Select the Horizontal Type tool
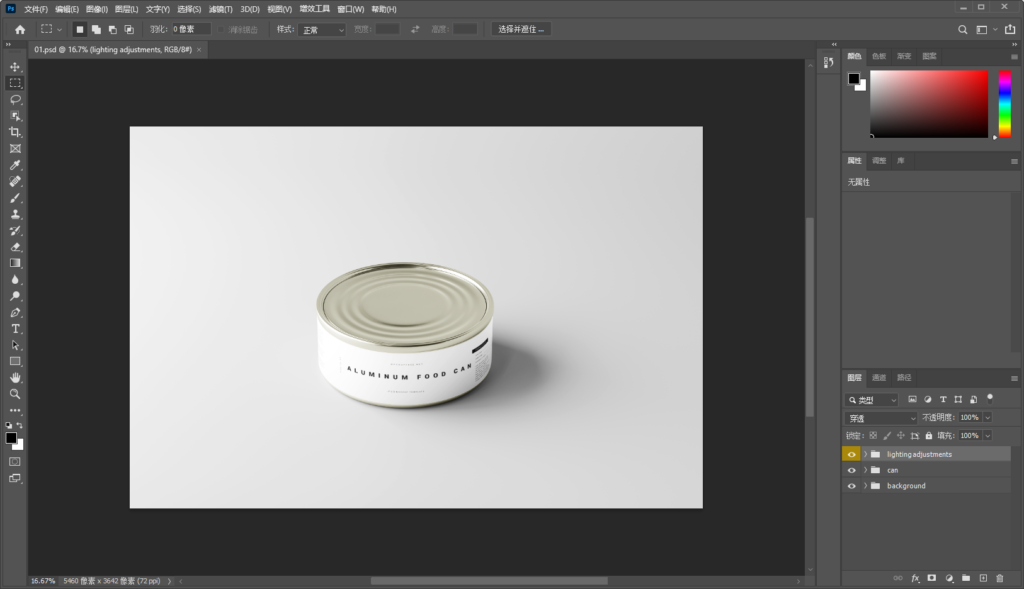1024x589 pixels. tap(15, 329)
